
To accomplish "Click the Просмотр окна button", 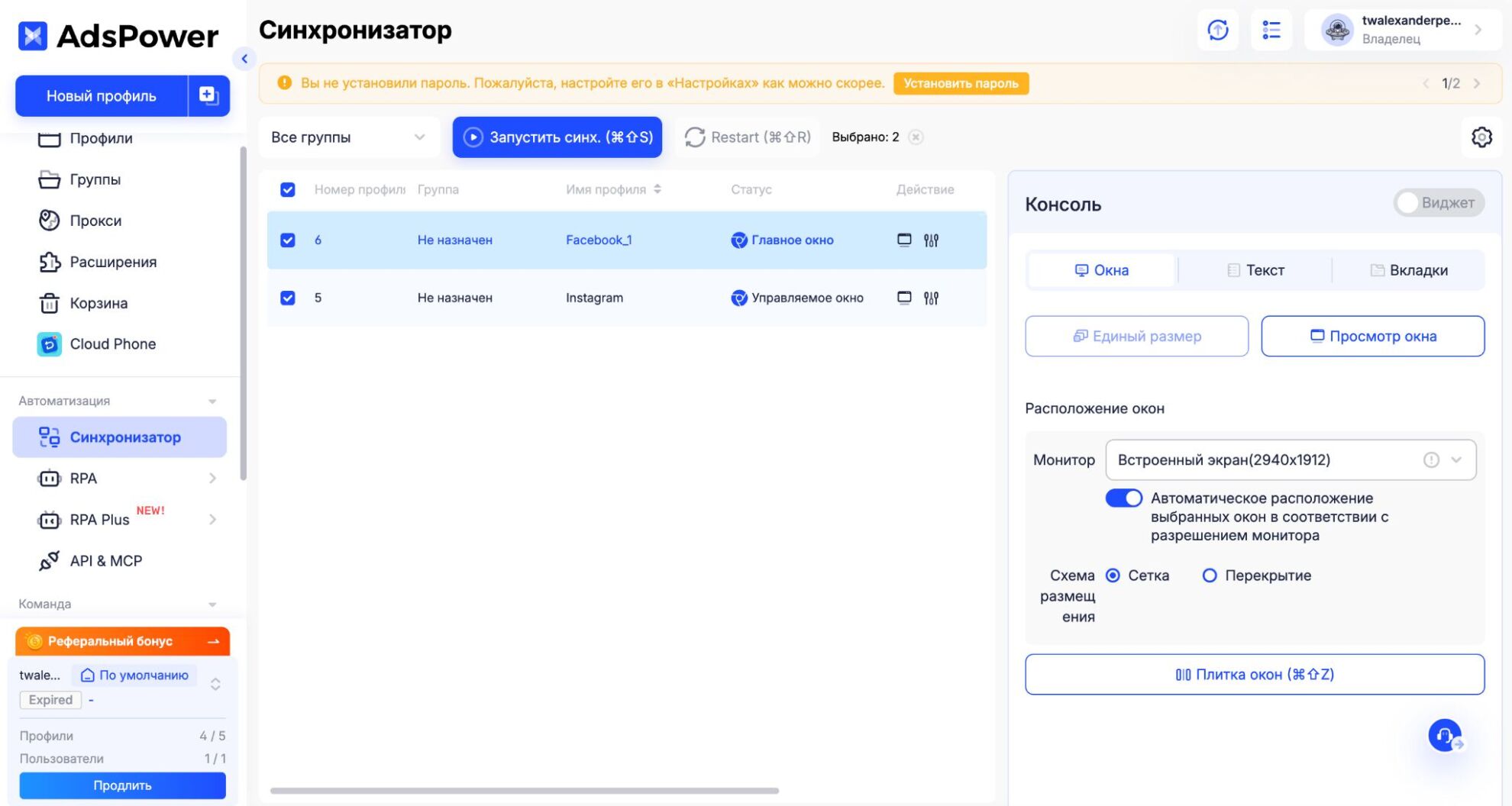I will [1373, 337].
